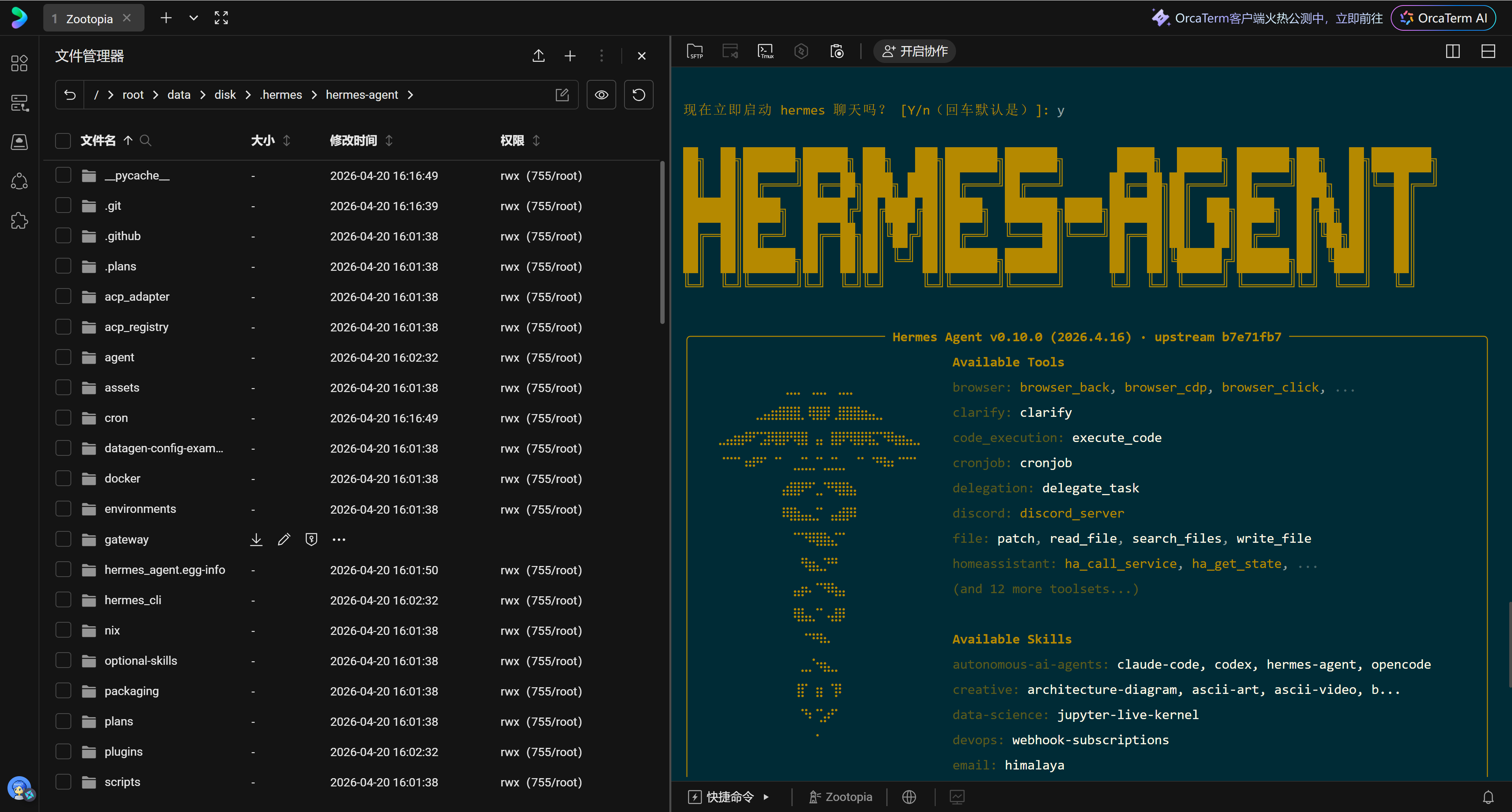Split terminal vertically with the layout icon
1512x812 pixels.
tap(1453, 52)
